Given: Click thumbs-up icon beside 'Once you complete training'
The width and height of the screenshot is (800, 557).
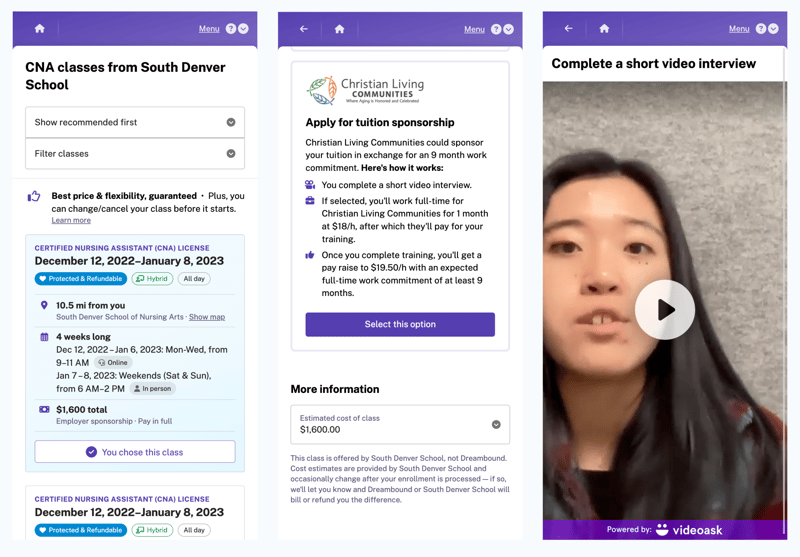Looking at the screenshot, I should click(x=310, y=255).
